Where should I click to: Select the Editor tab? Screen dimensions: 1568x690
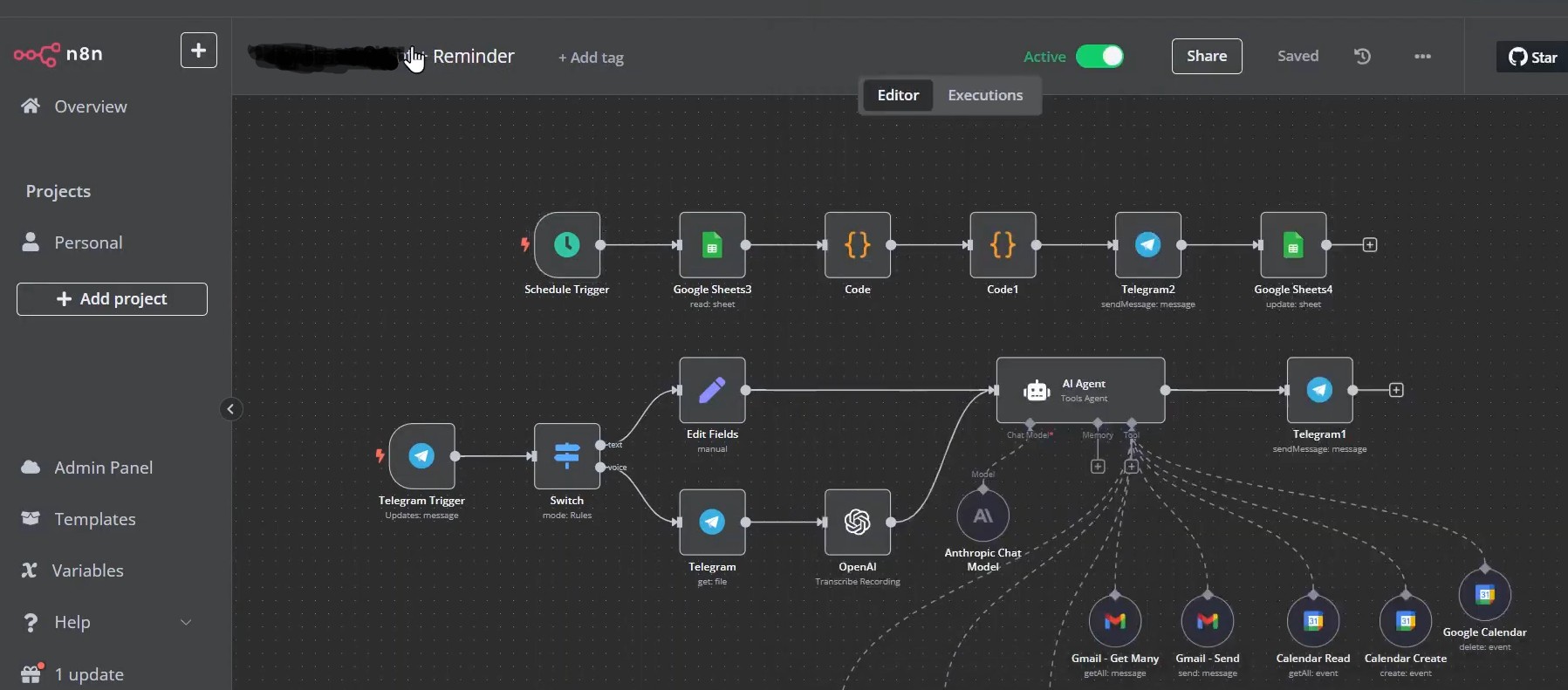[898, 95]
